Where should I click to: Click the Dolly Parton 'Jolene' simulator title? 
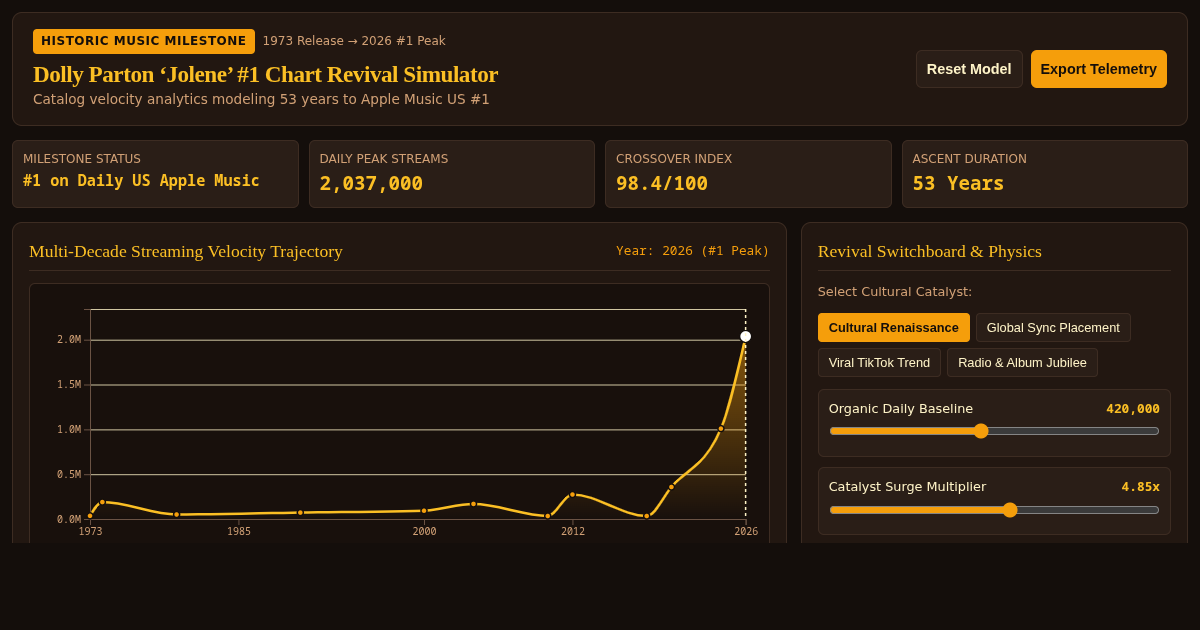(265, 74)
